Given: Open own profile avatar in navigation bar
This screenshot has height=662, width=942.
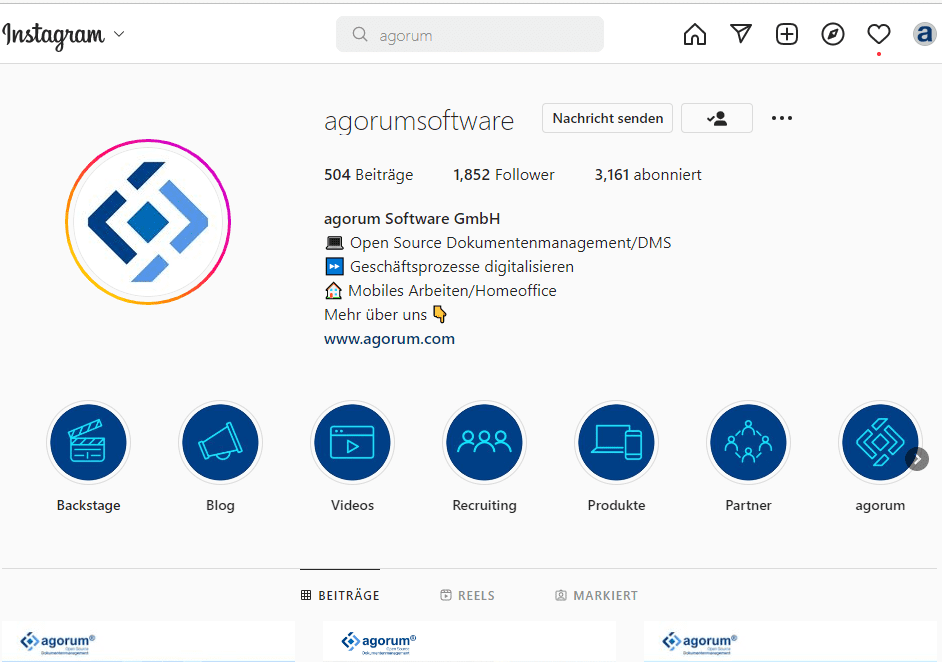Looking at the screenshot, I should pos(924,34).
